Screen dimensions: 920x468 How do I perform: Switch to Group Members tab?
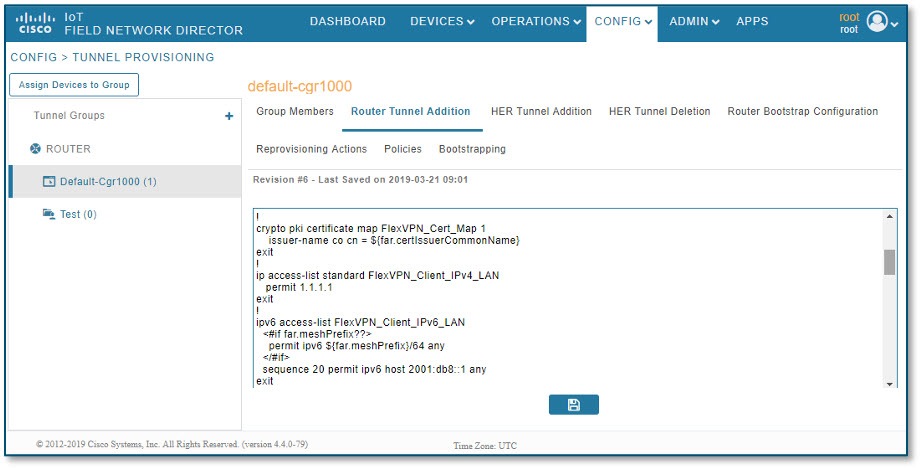[x=295, y=111]
